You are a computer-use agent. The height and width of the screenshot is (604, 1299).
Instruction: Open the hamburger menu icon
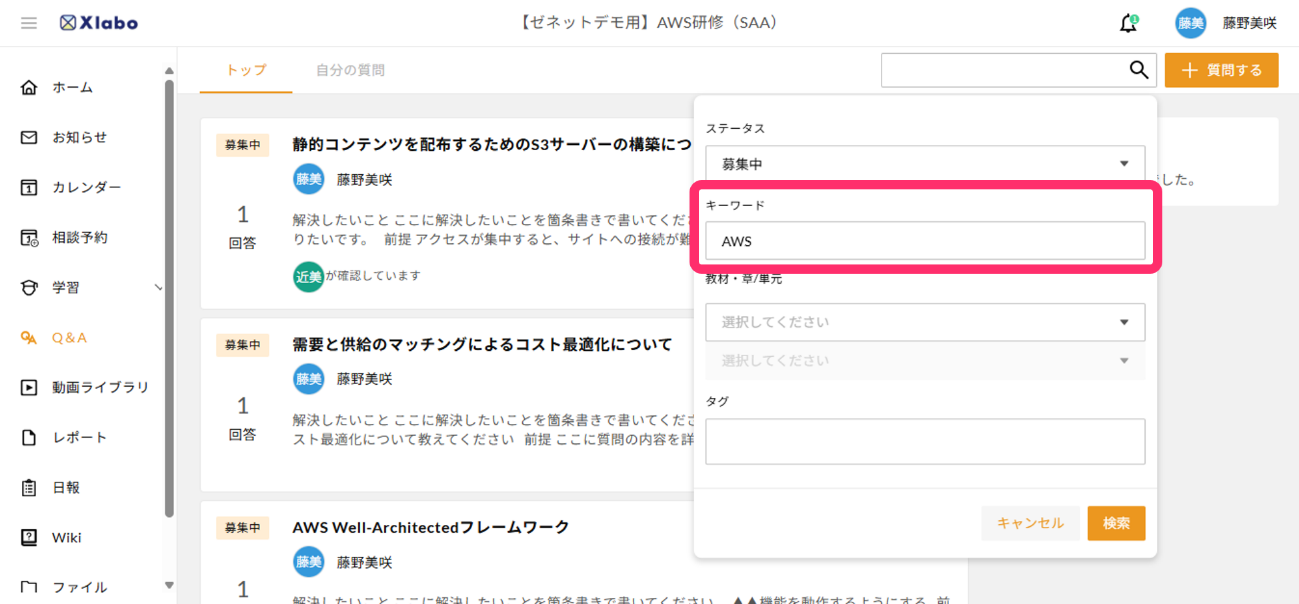click(x=29, y=23)
